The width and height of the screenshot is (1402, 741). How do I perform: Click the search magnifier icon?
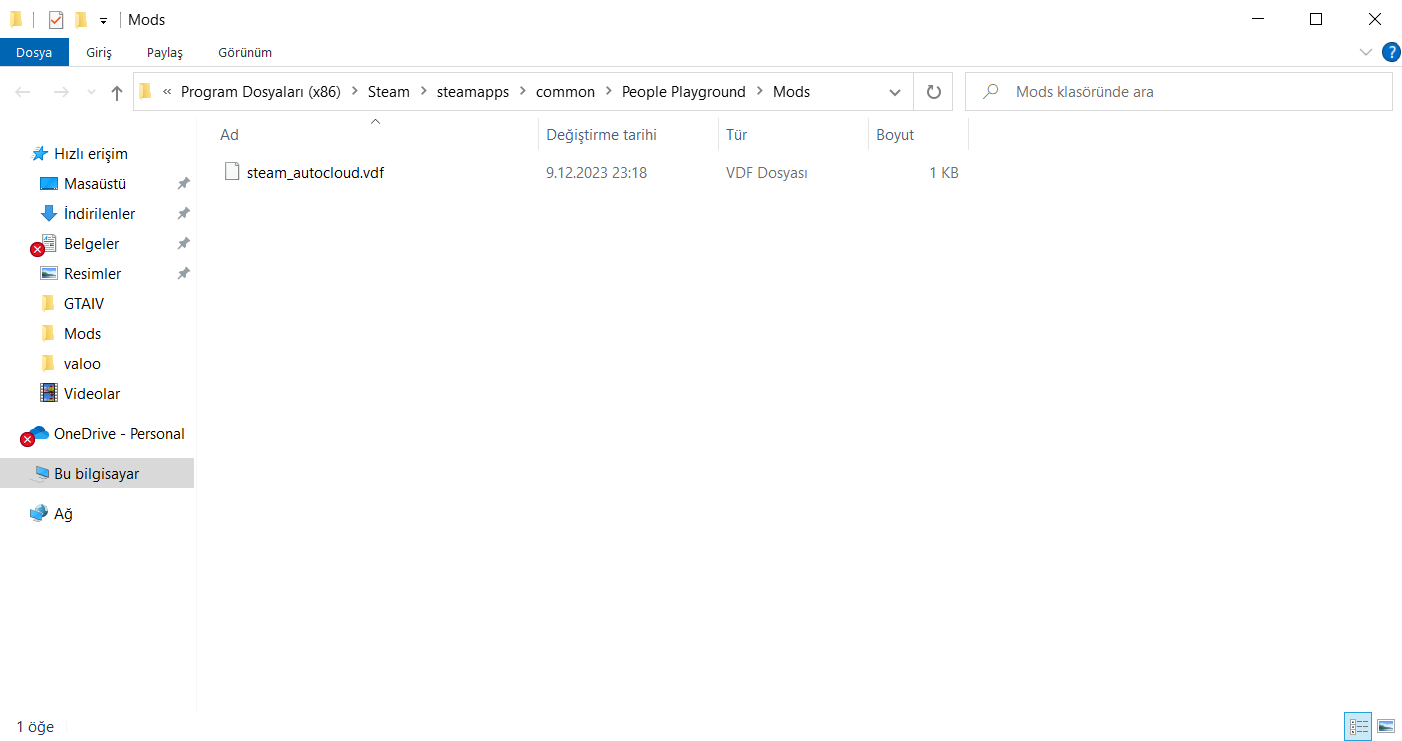point(991,92)
